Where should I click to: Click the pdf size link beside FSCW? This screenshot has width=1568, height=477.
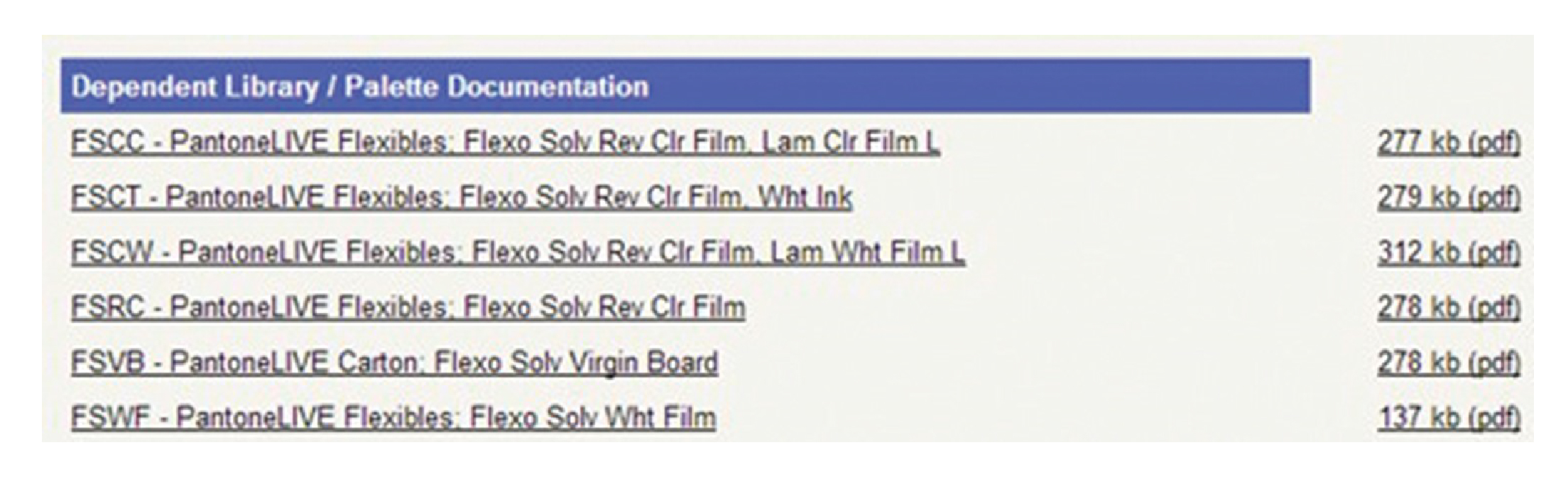[x=1449, y=252]
